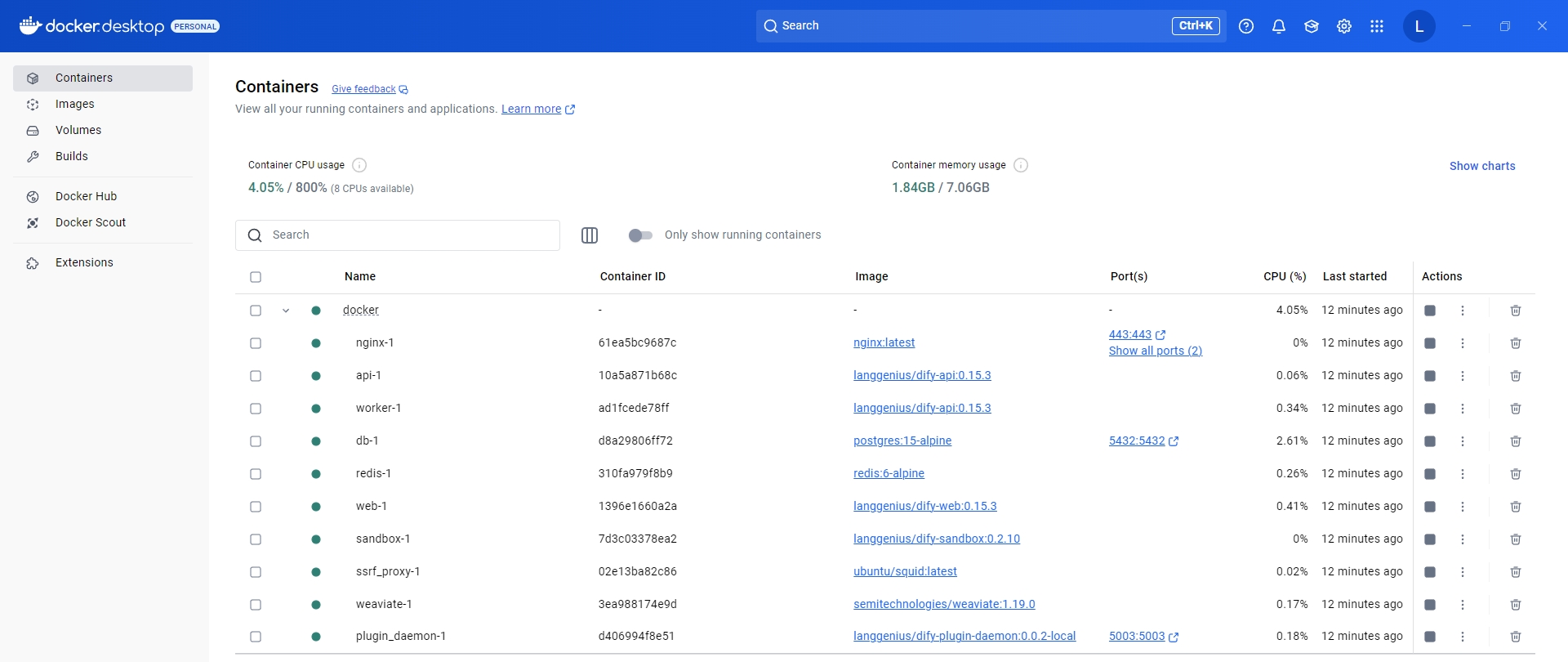The image size is (1568, 662).
Task: Go to Containers in sidebar
Action: 103,78
